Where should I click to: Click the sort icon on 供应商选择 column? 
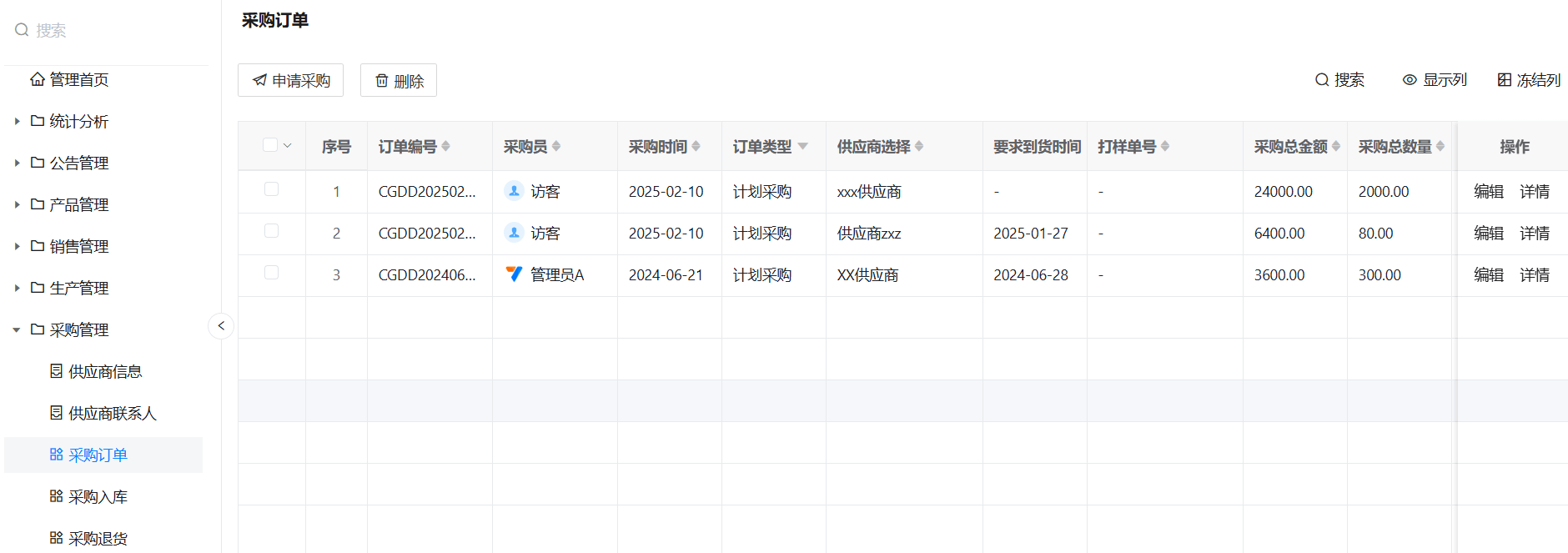pos(918,147)
